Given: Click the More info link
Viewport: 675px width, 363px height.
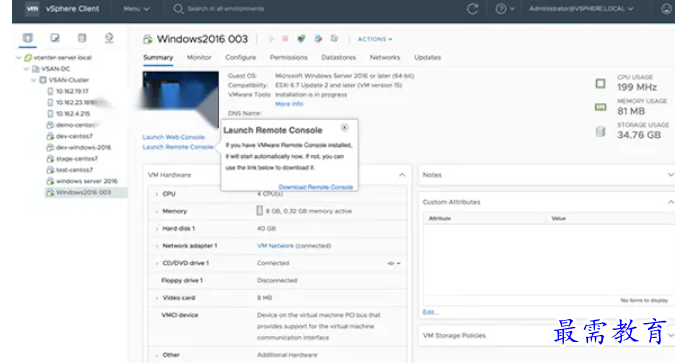Looking at the screenshot, I should coord(289,104).
